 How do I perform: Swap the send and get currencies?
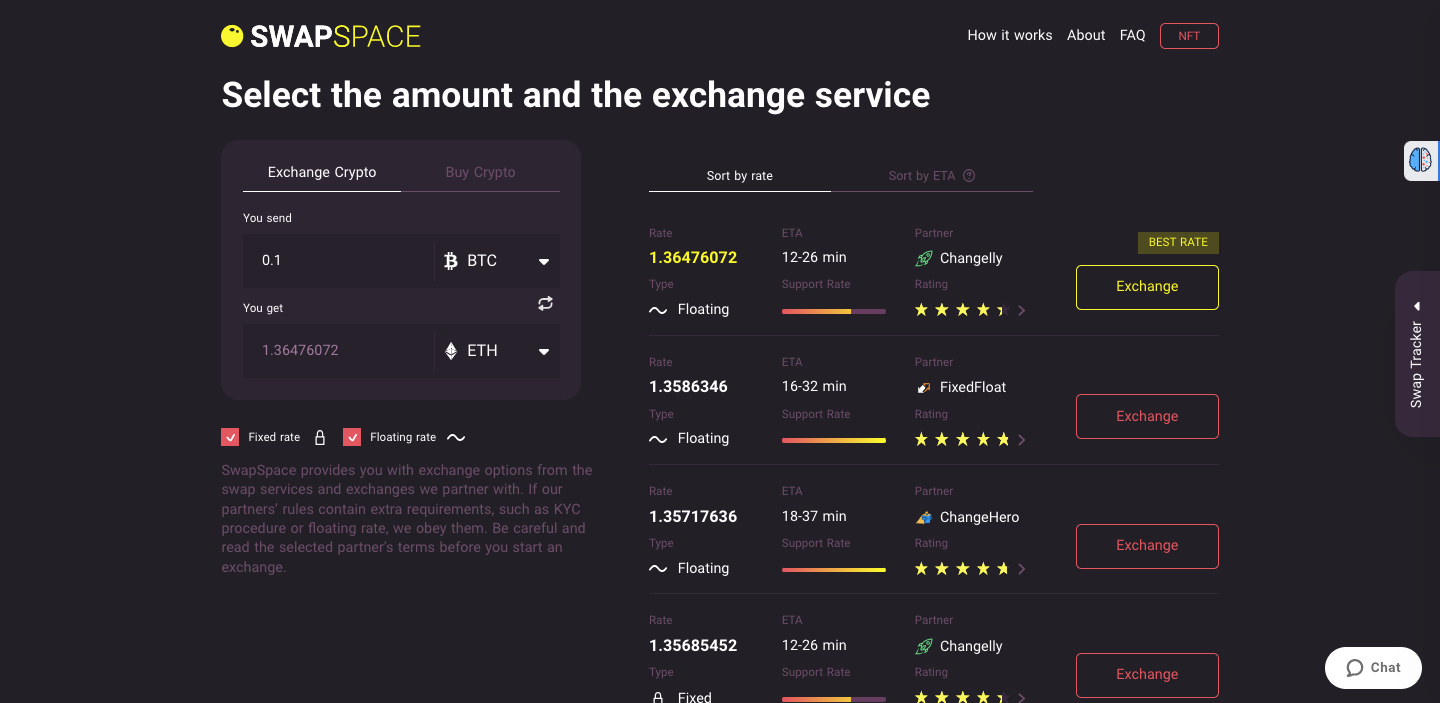pos(545,304)
